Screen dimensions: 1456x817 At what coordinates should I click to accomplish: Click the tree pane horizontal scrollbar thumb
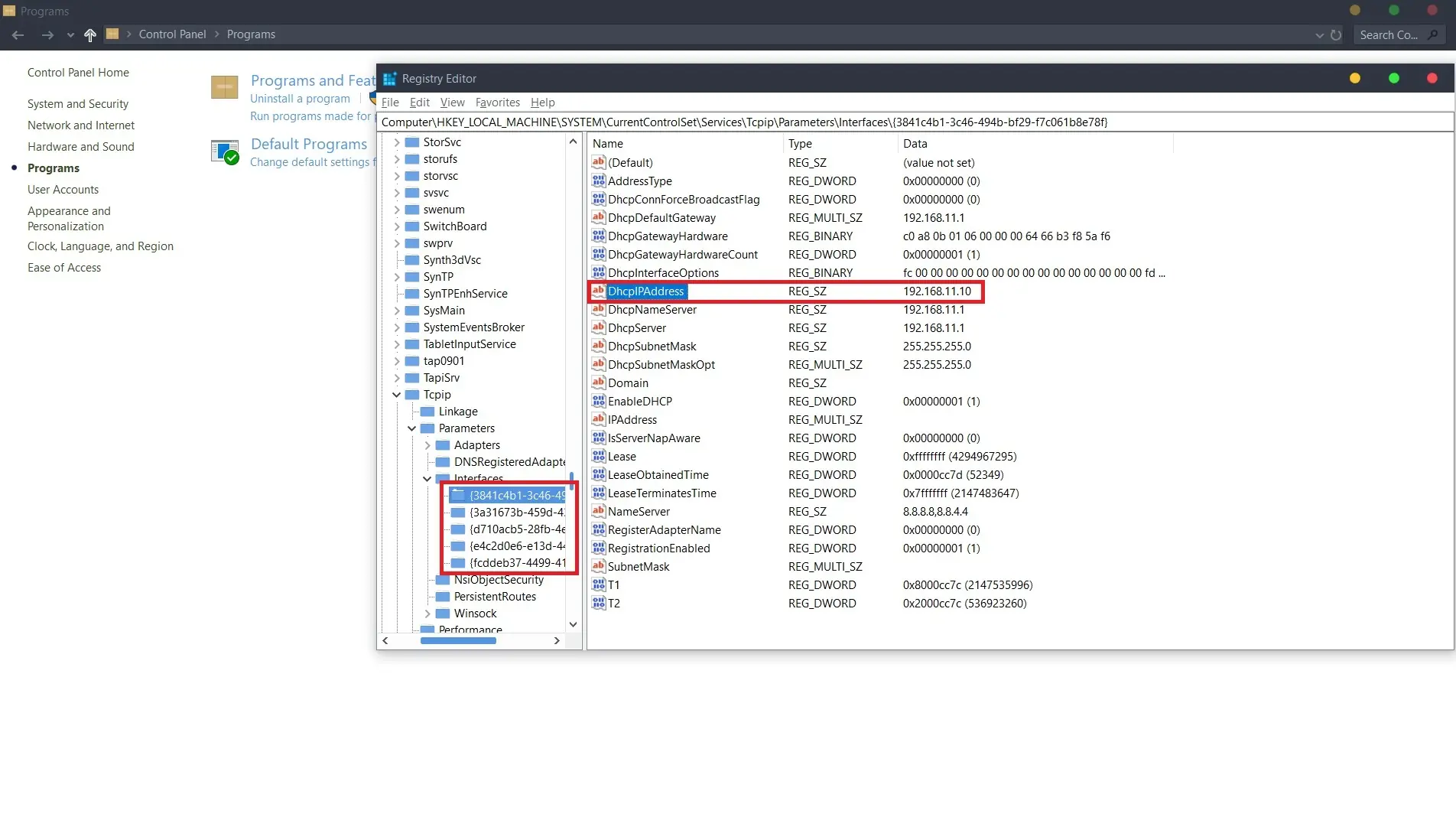[458, 640]
